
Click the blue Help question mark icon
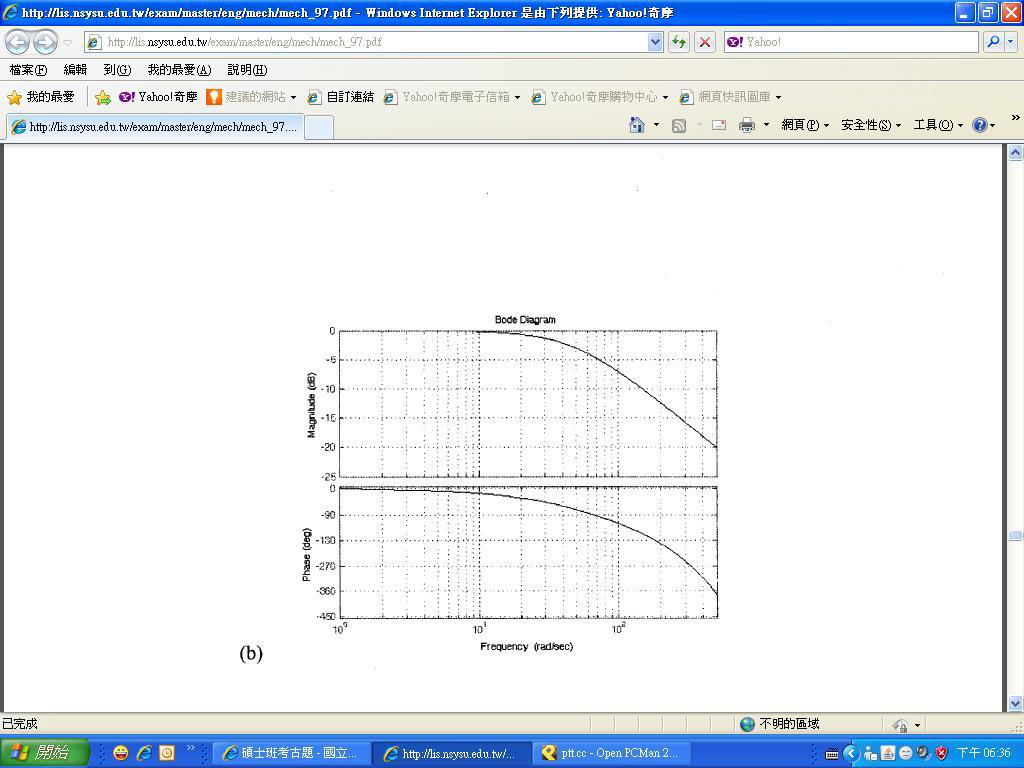[x=980, y=125]
